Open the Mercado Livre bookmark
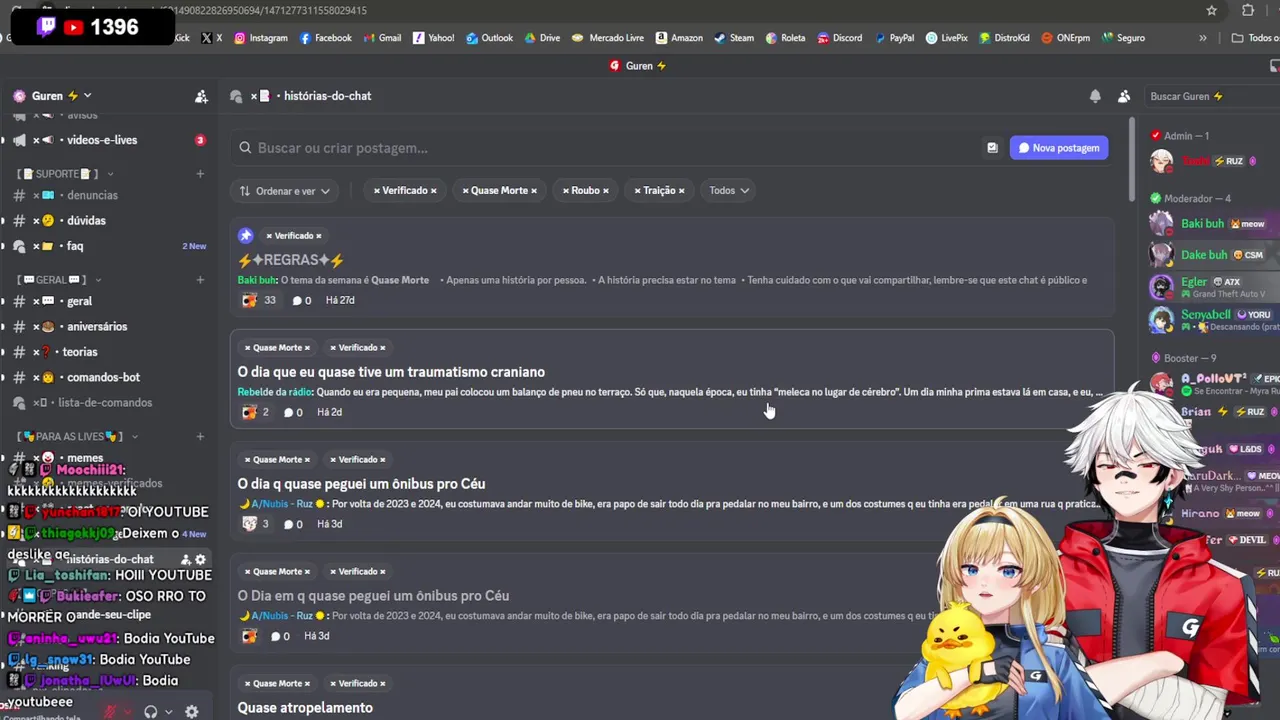This screenshot has height=720, width=1280. (608, 38)
